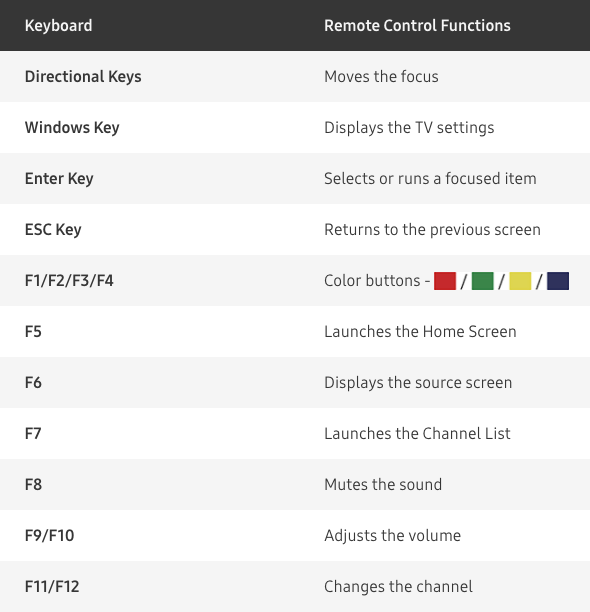This screenshot has height=612, width=590.
Task: Click the F6 key label
Action: [x=33, y=383]
